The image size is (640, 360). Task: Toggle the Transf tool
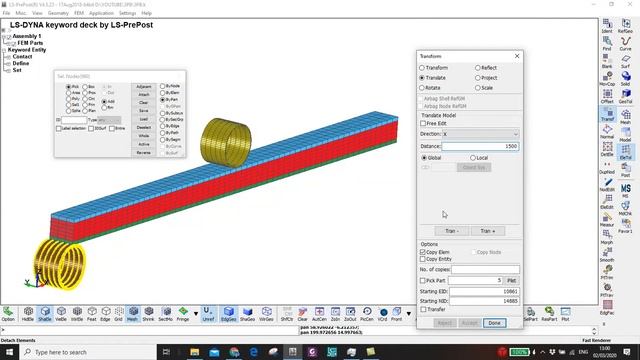click(x=607, y=113)
